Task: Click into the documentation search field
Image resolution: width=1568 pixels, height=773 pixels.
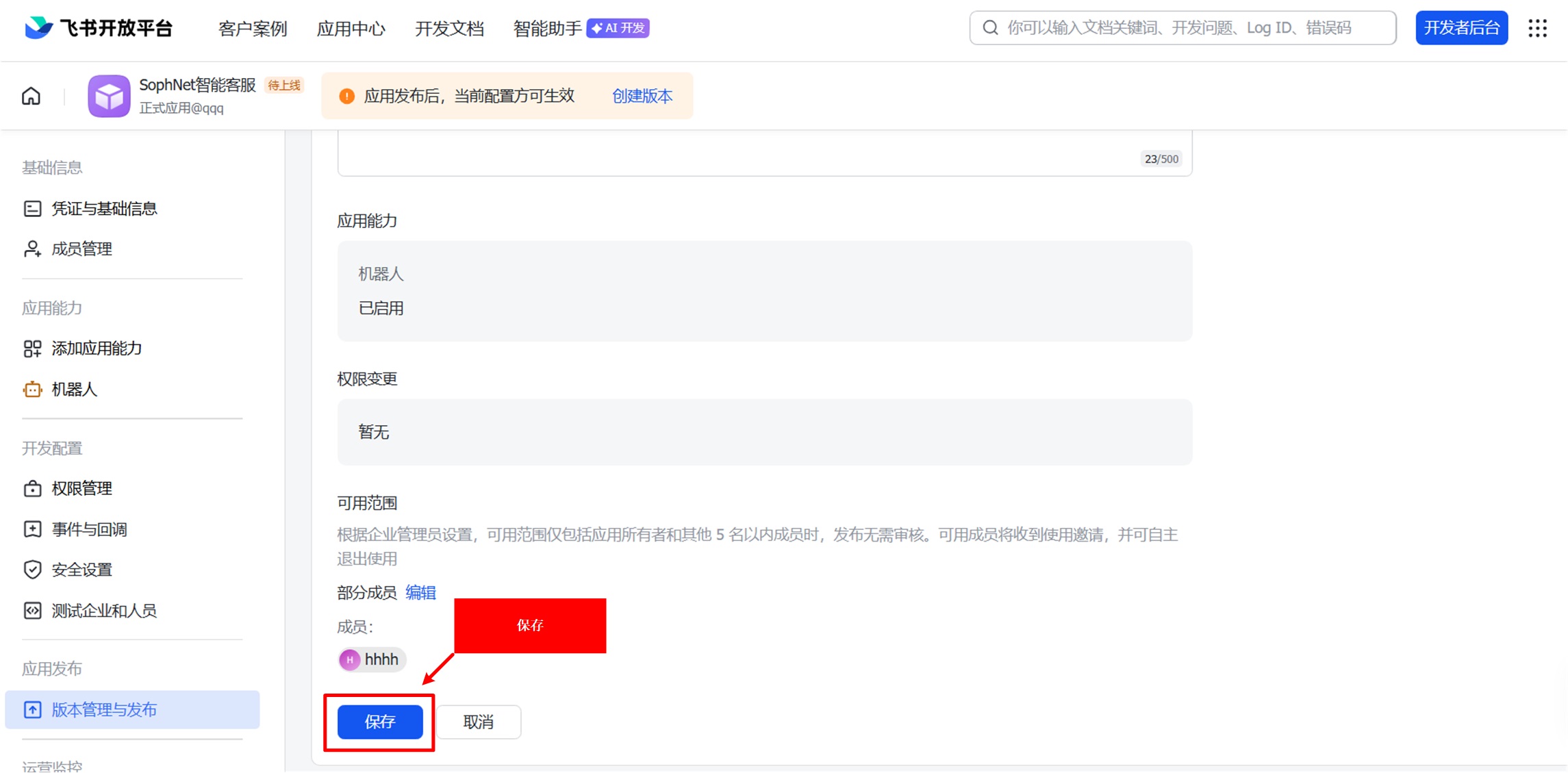Action: point(1191,28)
